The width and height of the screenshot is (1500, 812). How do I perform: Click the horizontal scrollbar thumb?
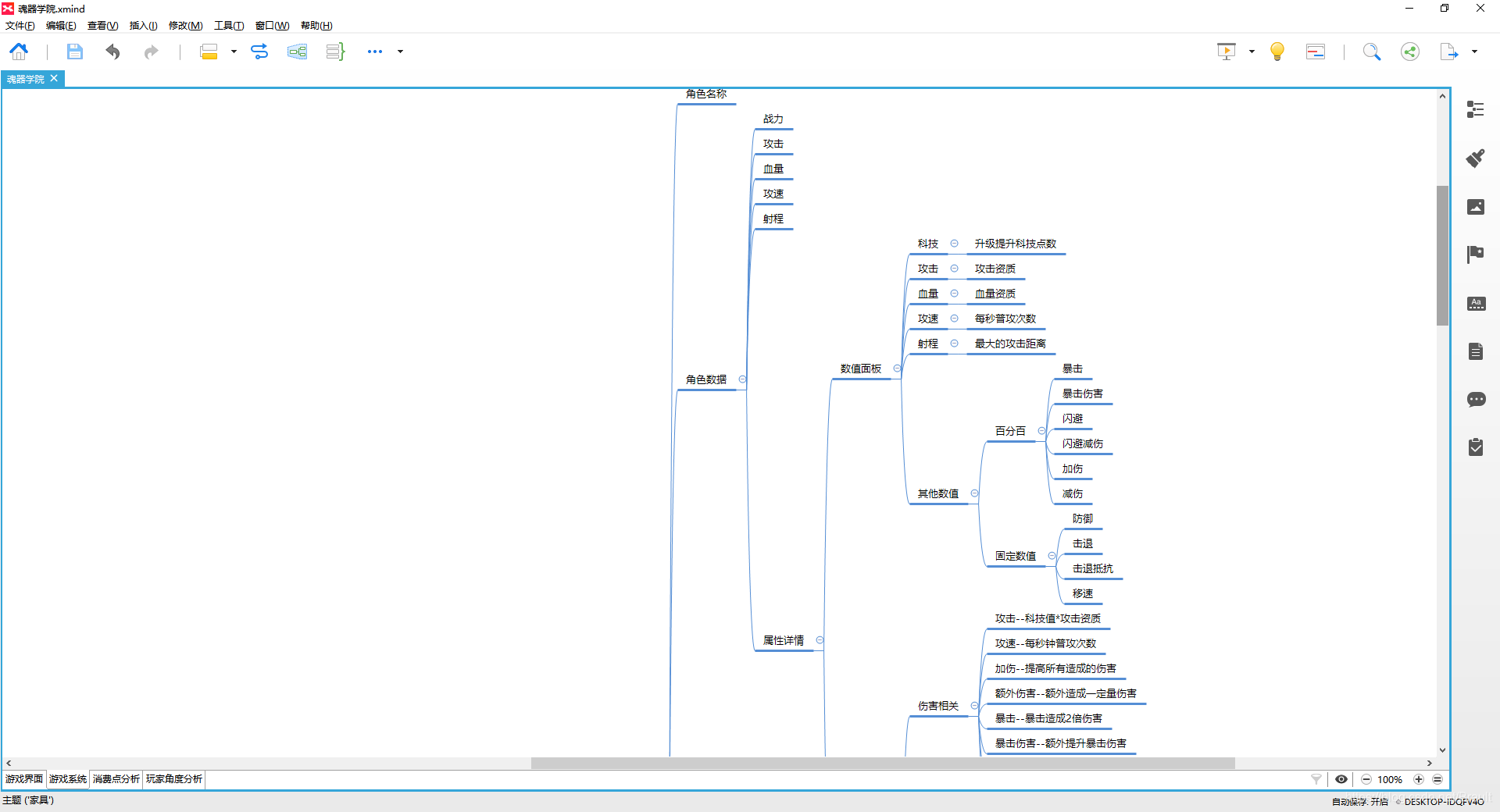(x=883, y=763)
